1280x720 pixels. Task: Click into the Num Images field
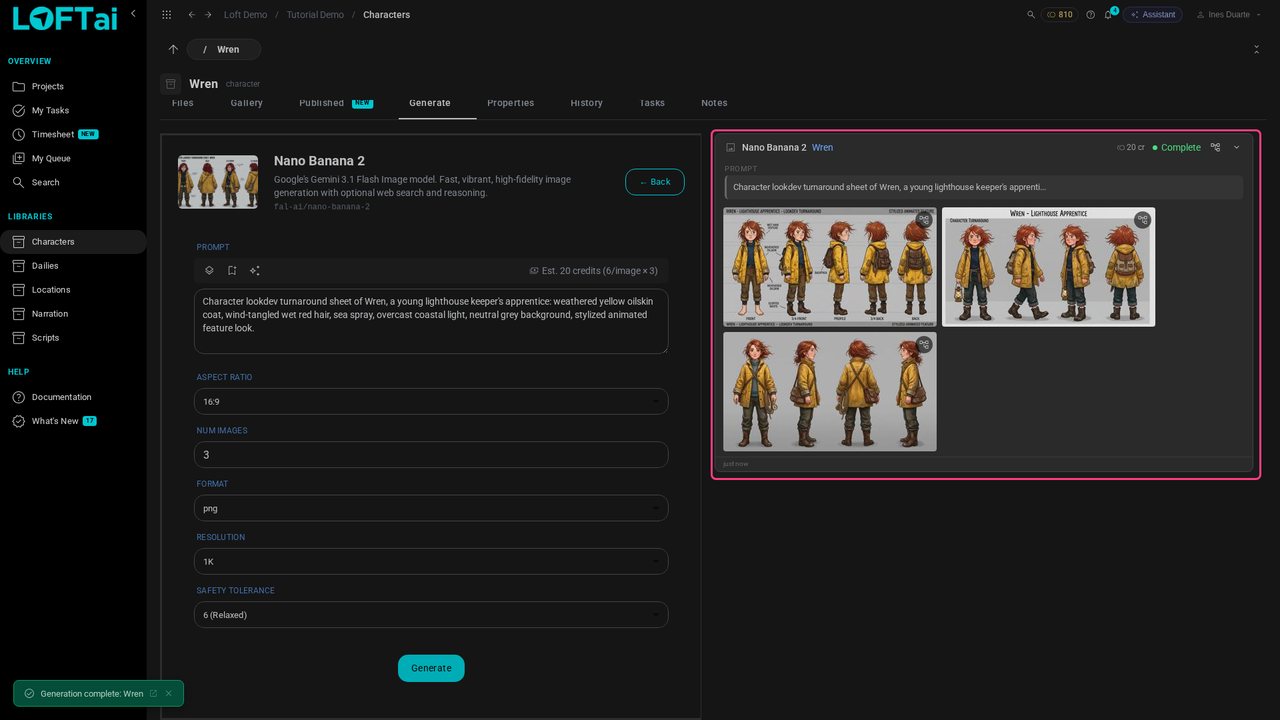[431, 454]
